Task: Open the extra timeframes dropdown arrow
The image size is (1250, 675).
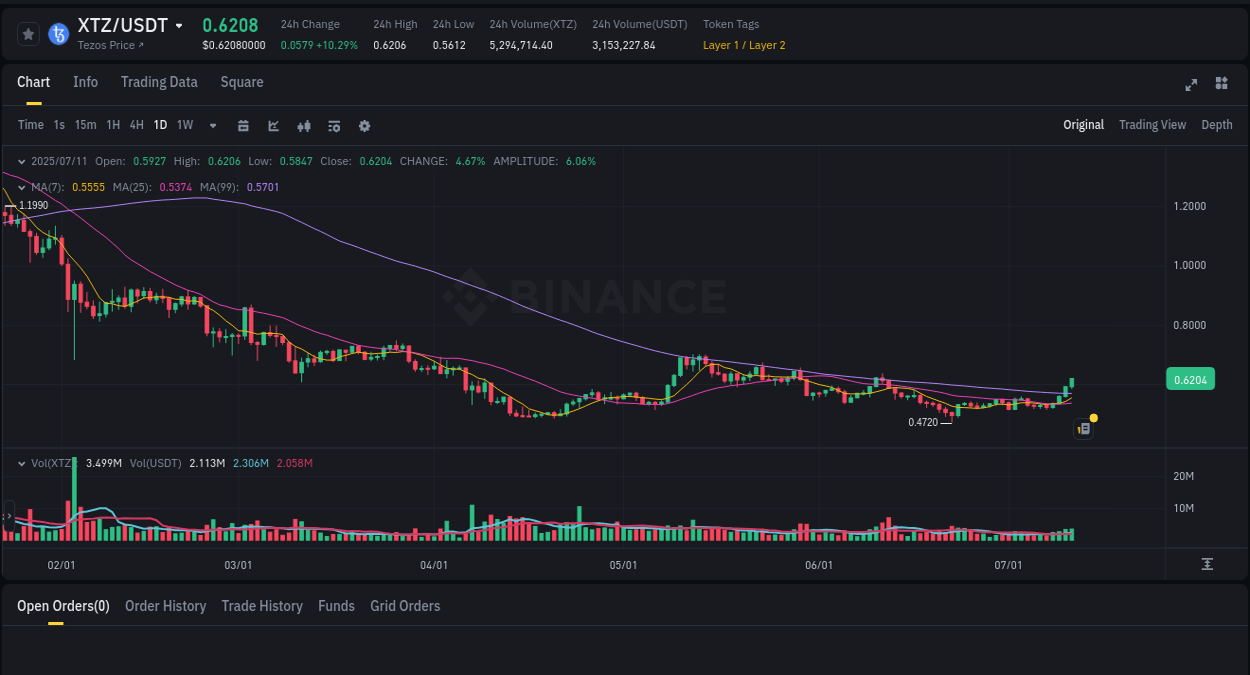Action: click(x=212, y=125)
